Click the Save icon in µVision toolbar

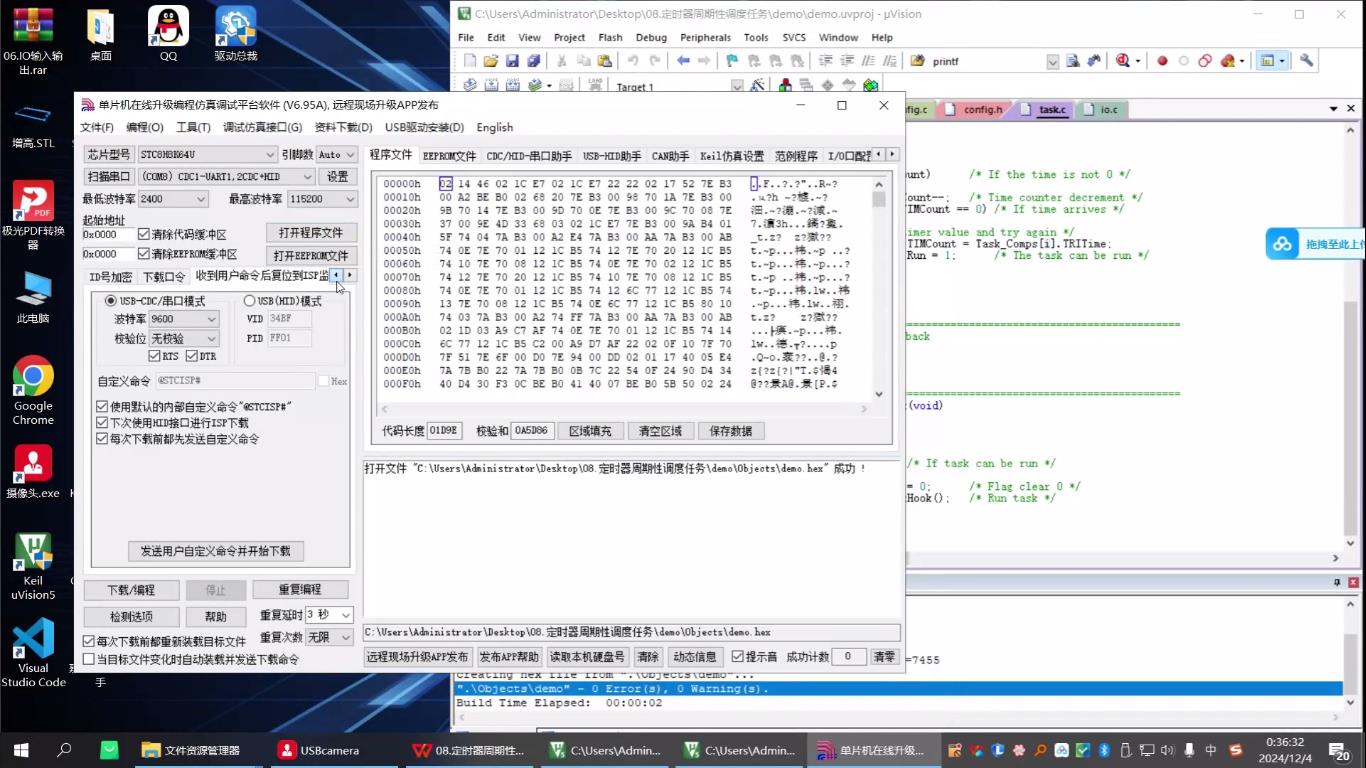[x=512, y=61]
